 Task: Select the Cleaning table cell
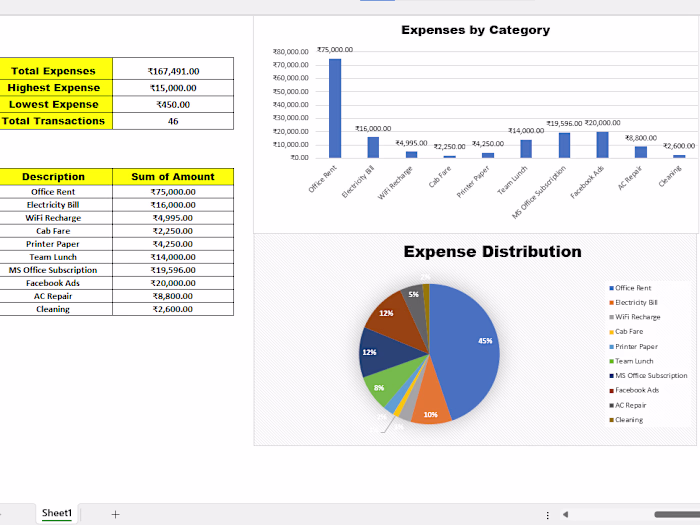(56, 309)
